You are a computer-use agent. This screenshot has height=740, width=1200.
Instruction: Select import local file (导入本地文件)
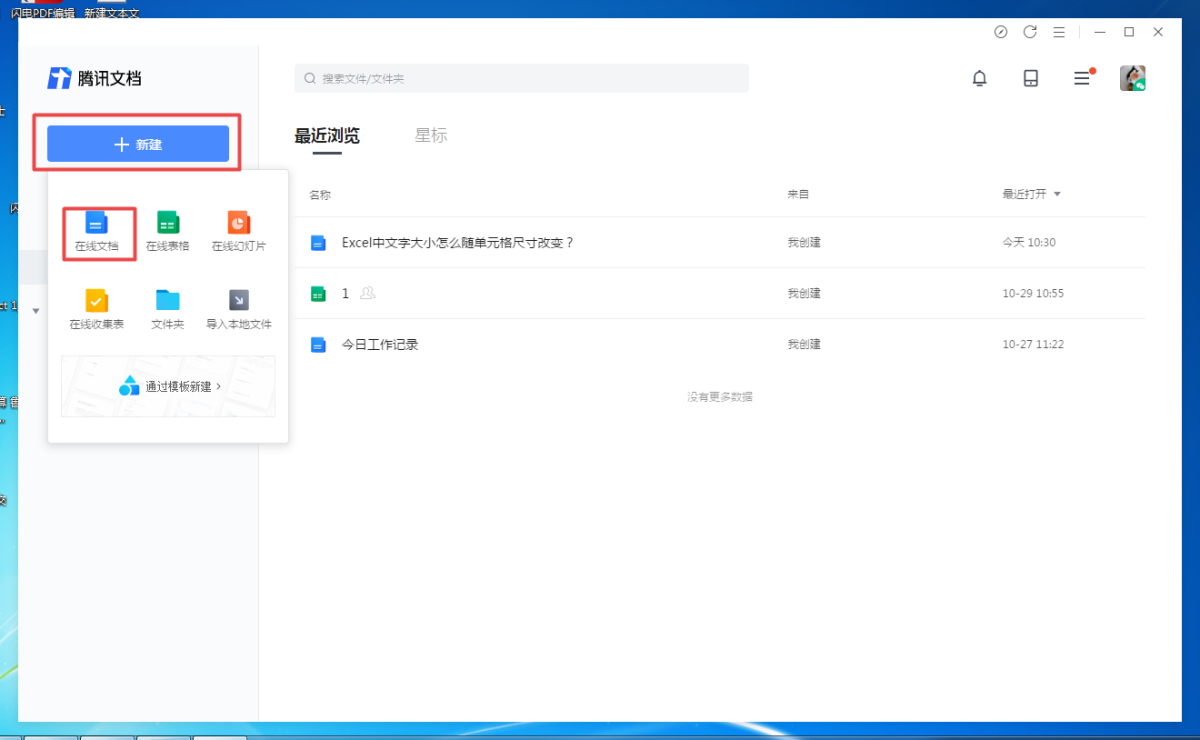point(238,310)
